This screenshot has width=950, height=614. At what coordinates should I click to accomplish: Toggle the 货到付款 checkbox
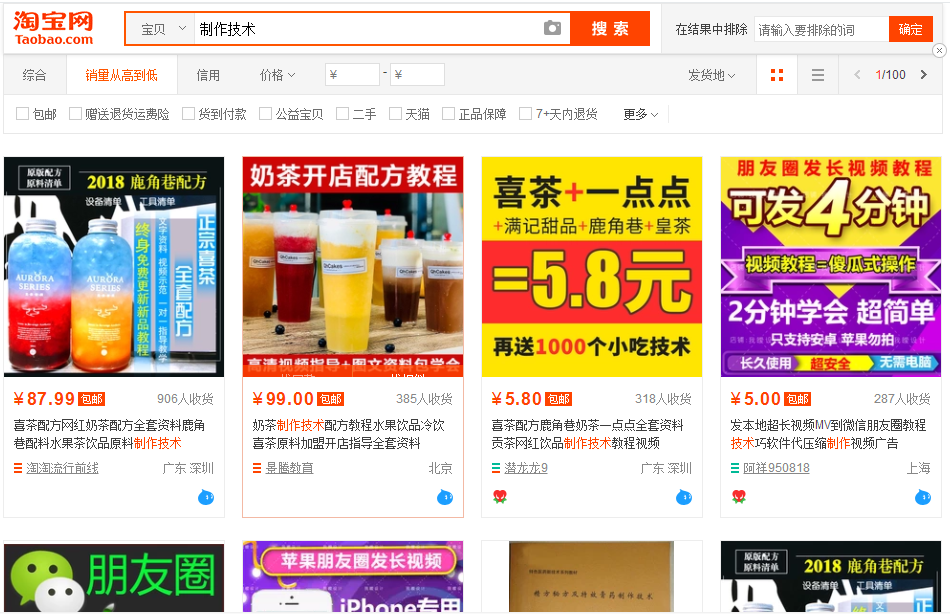188,113
